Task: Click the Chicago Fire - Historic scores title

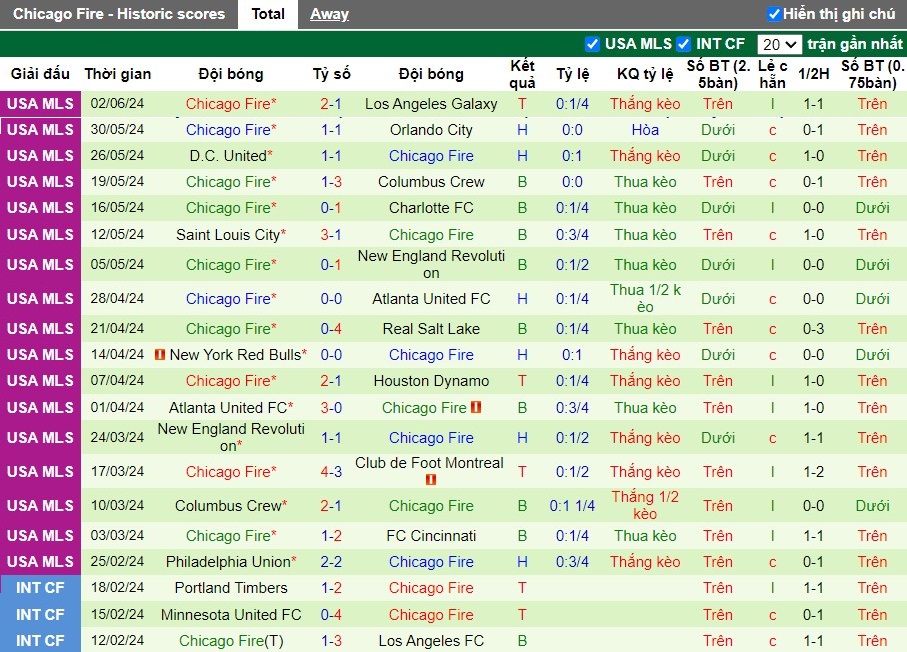Action: click(119, 14)
